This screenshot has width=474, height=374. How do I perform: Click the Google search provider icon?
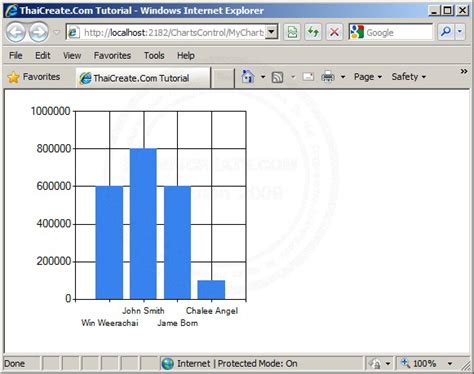coord(357,32)
